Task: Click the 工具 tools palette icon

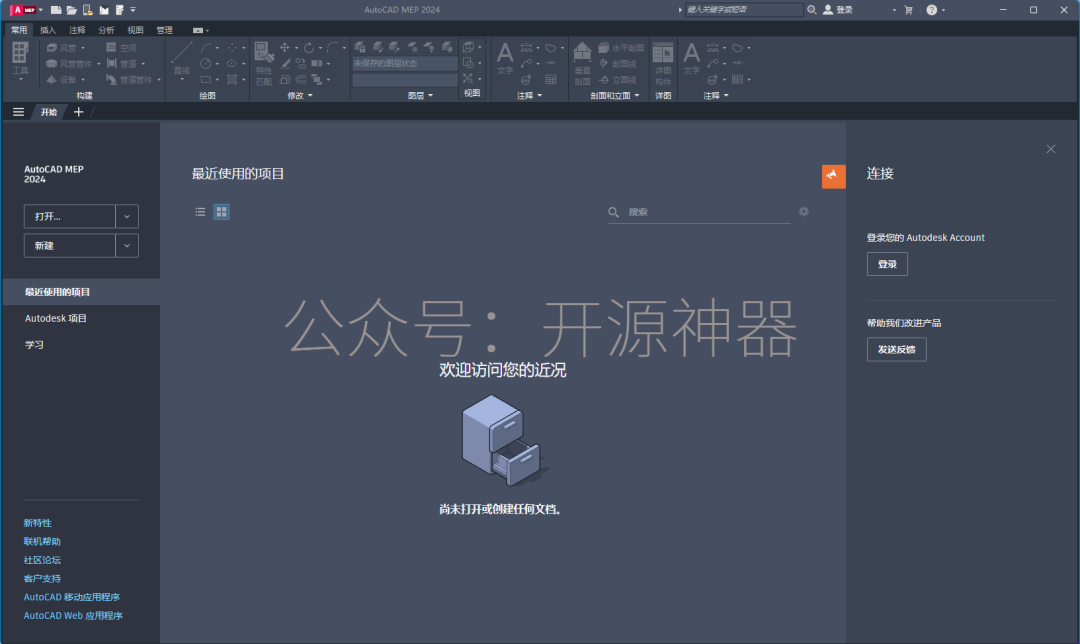Action: [20, 60]
